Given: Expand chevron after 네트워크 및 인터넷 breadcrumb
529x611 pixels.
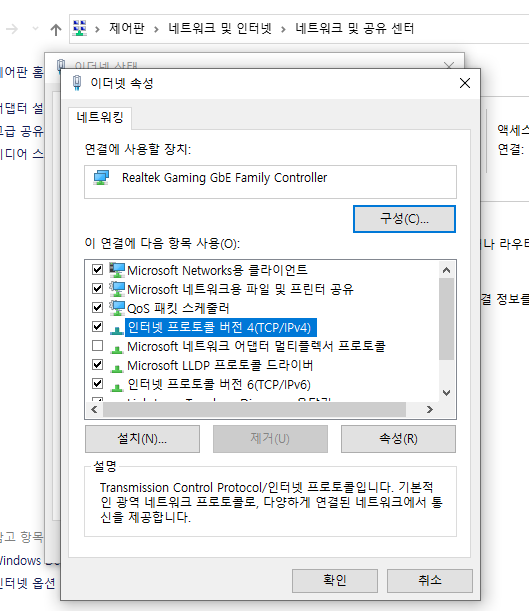Looking at the screenshot, I should (x=283, y=29).
